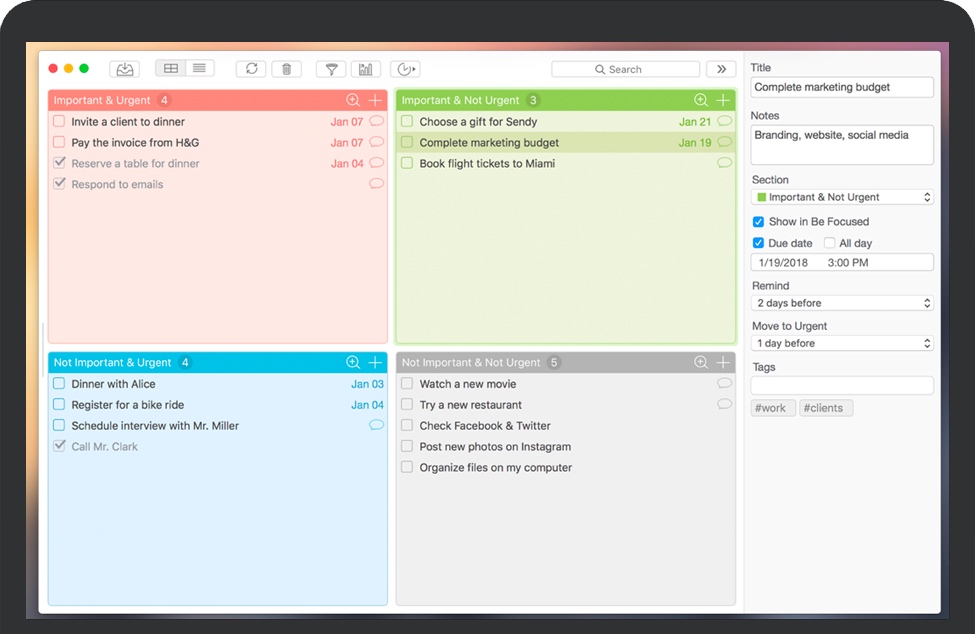Click the sync refresh icon
Screen dimensions: 975x634
click(252, 69)
